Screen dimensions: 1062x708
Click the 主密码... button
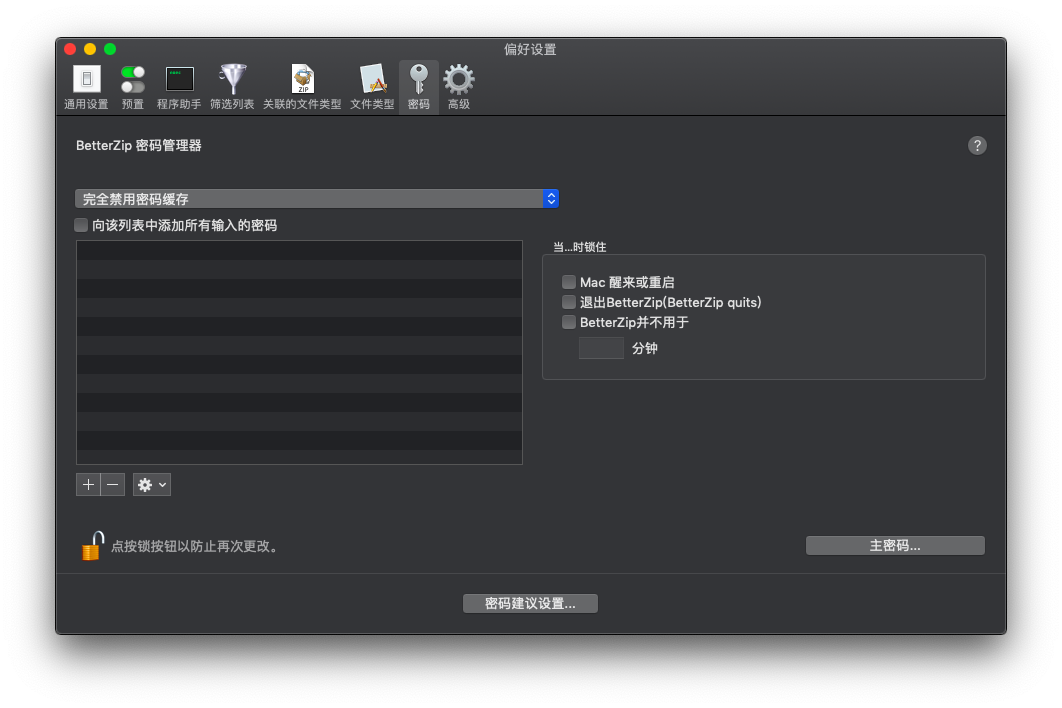pyautogui.click(x=895, y=546)
